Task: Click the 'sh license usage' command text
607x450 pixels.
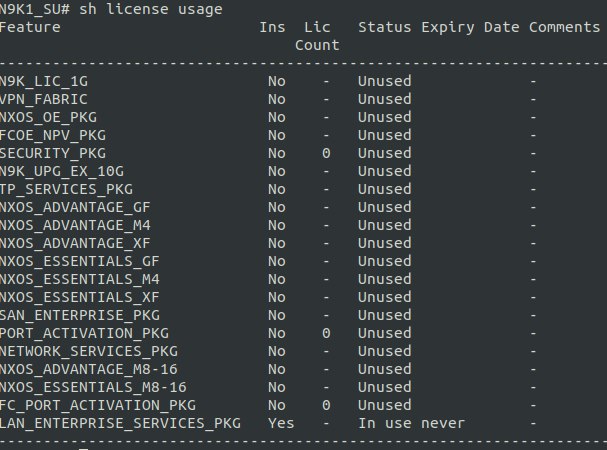Action: tap(151, 9)
